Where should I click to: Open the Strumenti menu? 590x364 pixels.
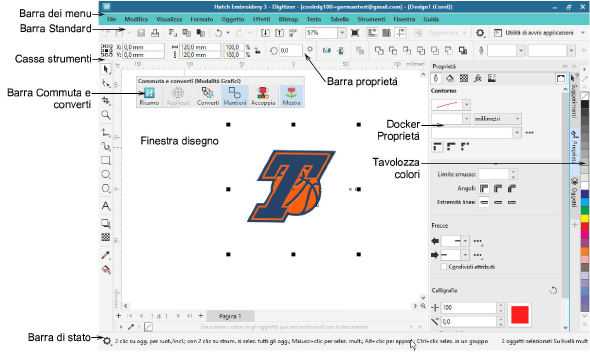tap(371, 19)
